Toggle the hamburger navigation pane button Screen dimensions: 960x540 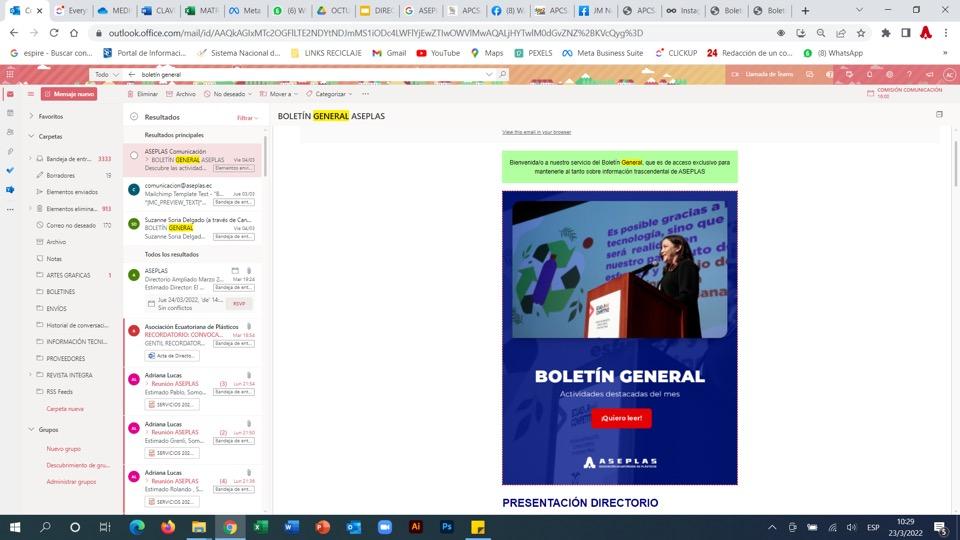[x=31, y=94]
